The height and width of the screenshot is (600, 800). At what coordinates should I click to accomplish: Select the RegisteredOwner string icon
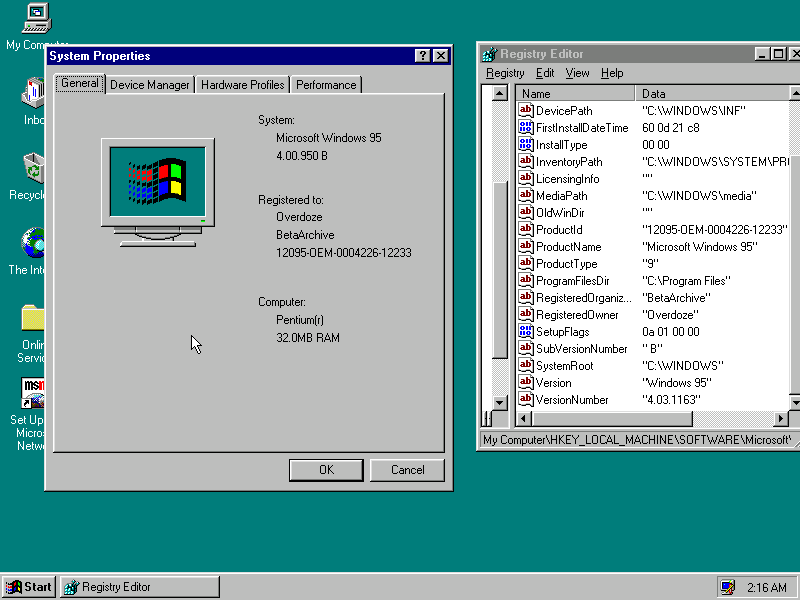525,315
